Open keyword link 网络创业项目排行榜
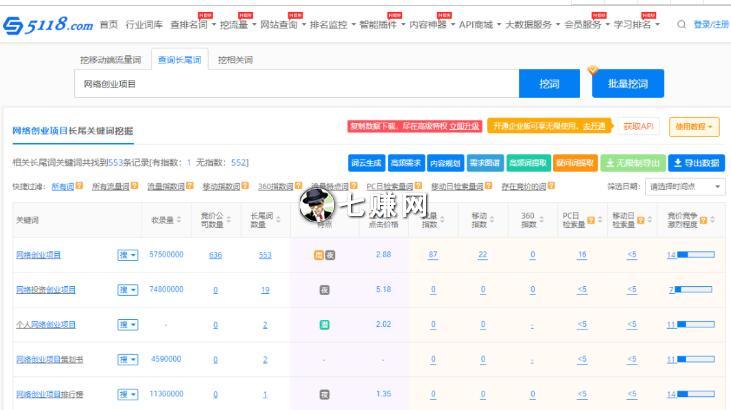This screenshot has height=410, width=731. click(x=49, y=395)
